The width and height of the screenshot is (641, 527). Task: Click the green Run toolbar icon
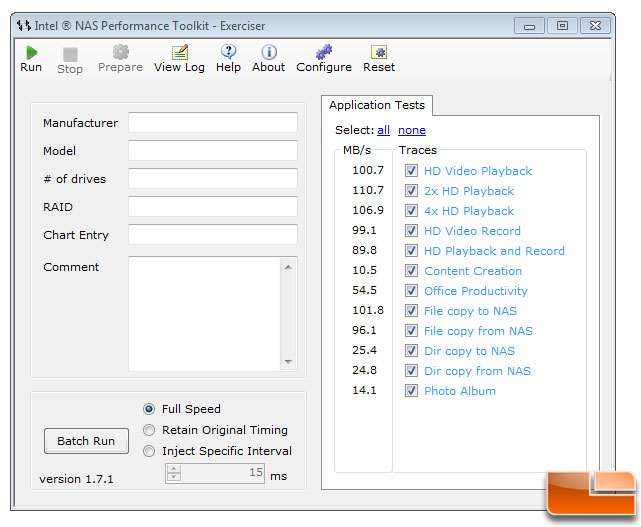(x=31, y=53)
